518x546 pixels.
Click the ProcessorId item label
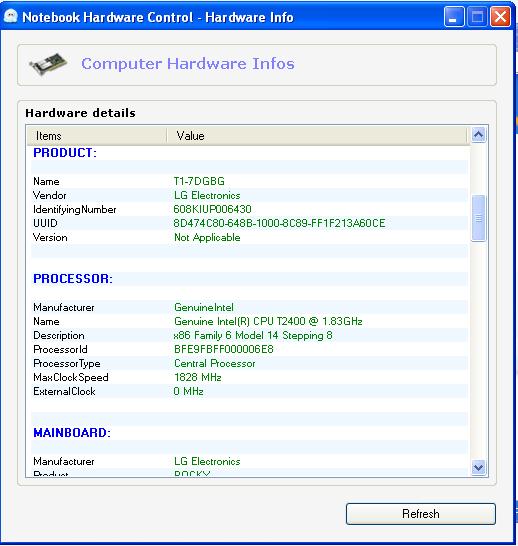point(60,349)
